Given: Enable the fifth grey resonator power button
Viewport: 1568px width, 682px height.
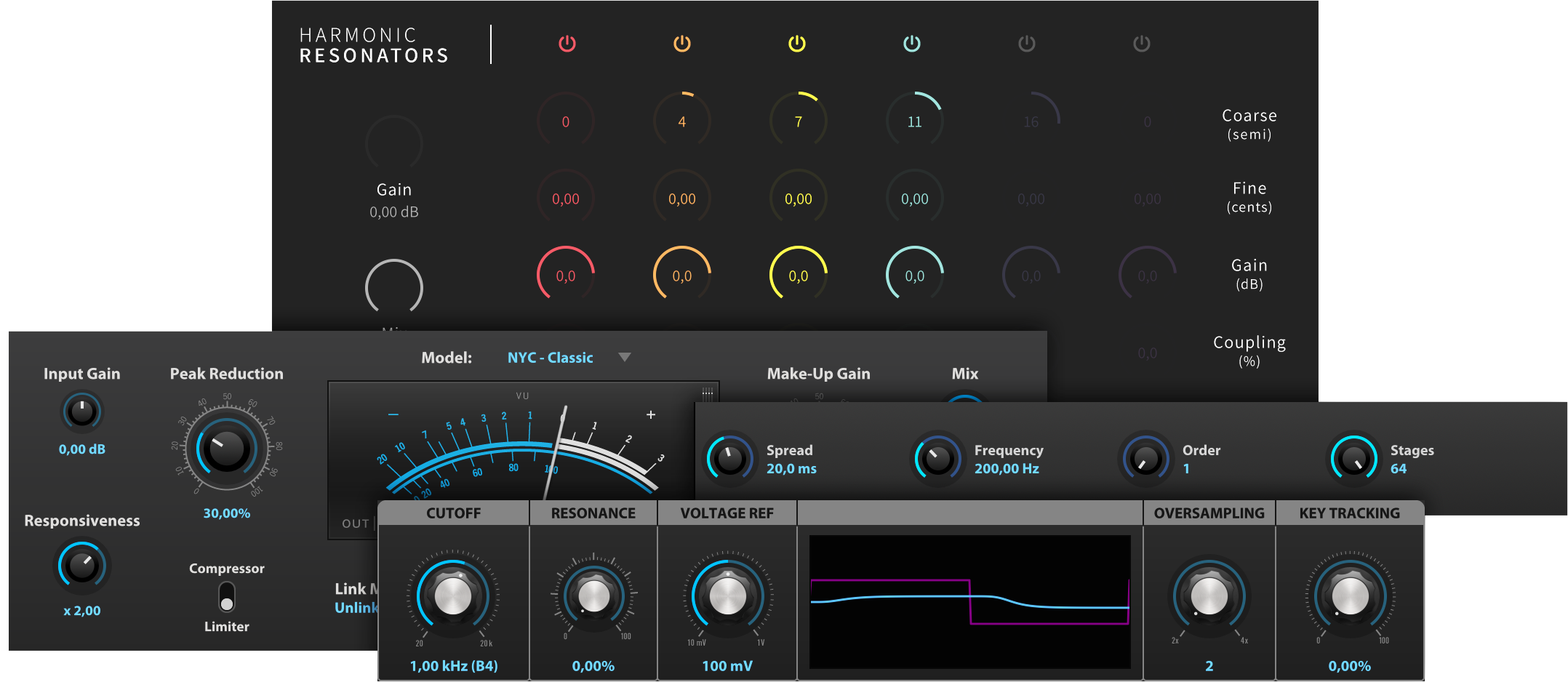Looking at the screenshot, I should 1026,44.
